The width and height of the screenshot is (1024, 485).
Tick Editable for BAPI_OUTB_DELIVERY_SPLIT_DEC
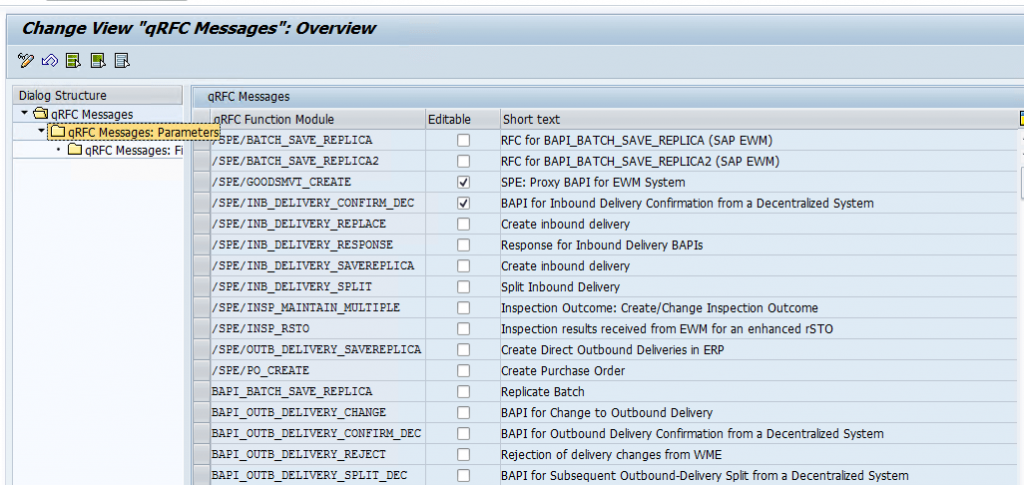463,475
